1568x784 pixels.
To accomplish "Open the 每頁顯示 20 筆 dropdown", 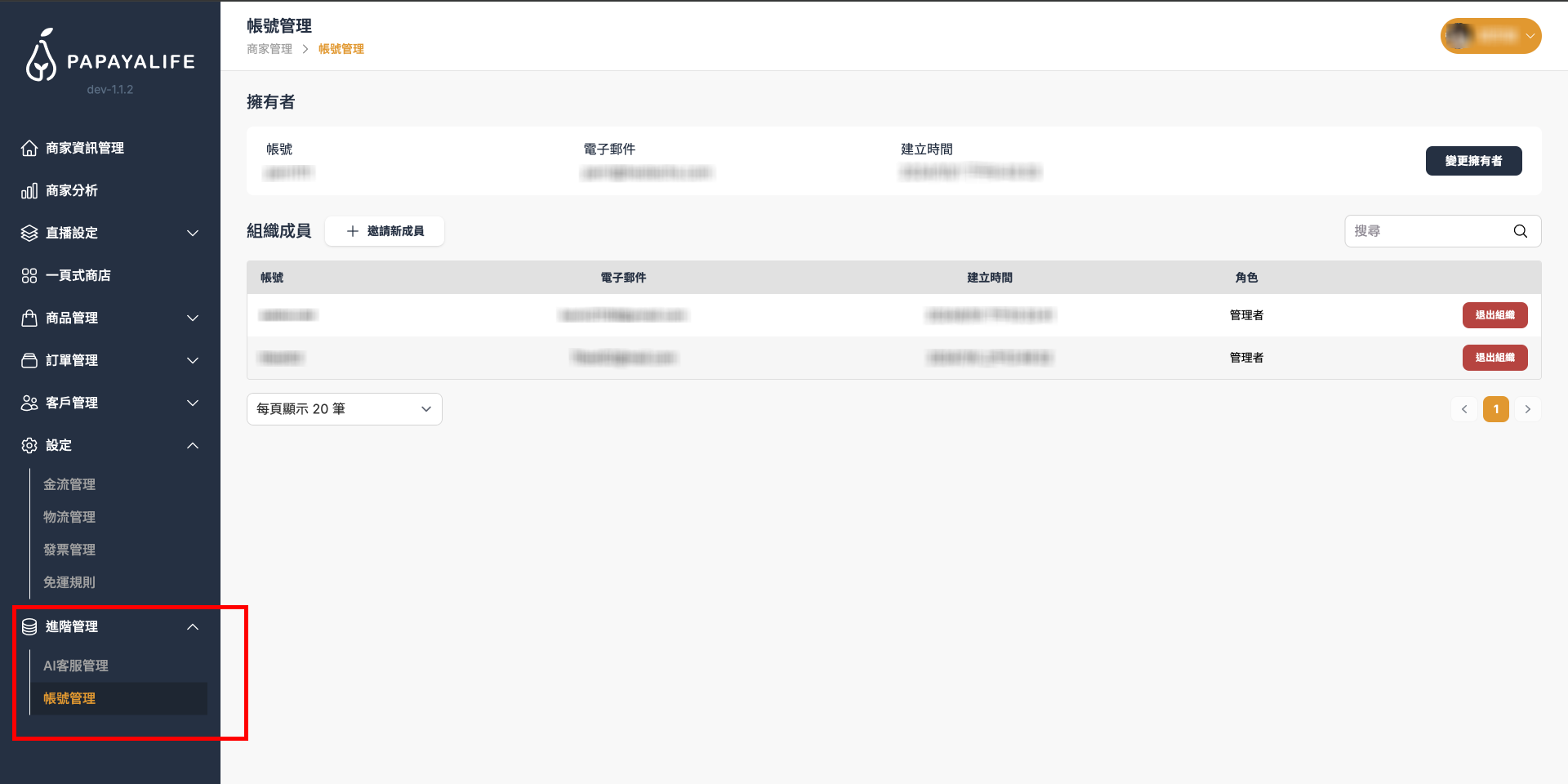I will (x=344, y=409).
